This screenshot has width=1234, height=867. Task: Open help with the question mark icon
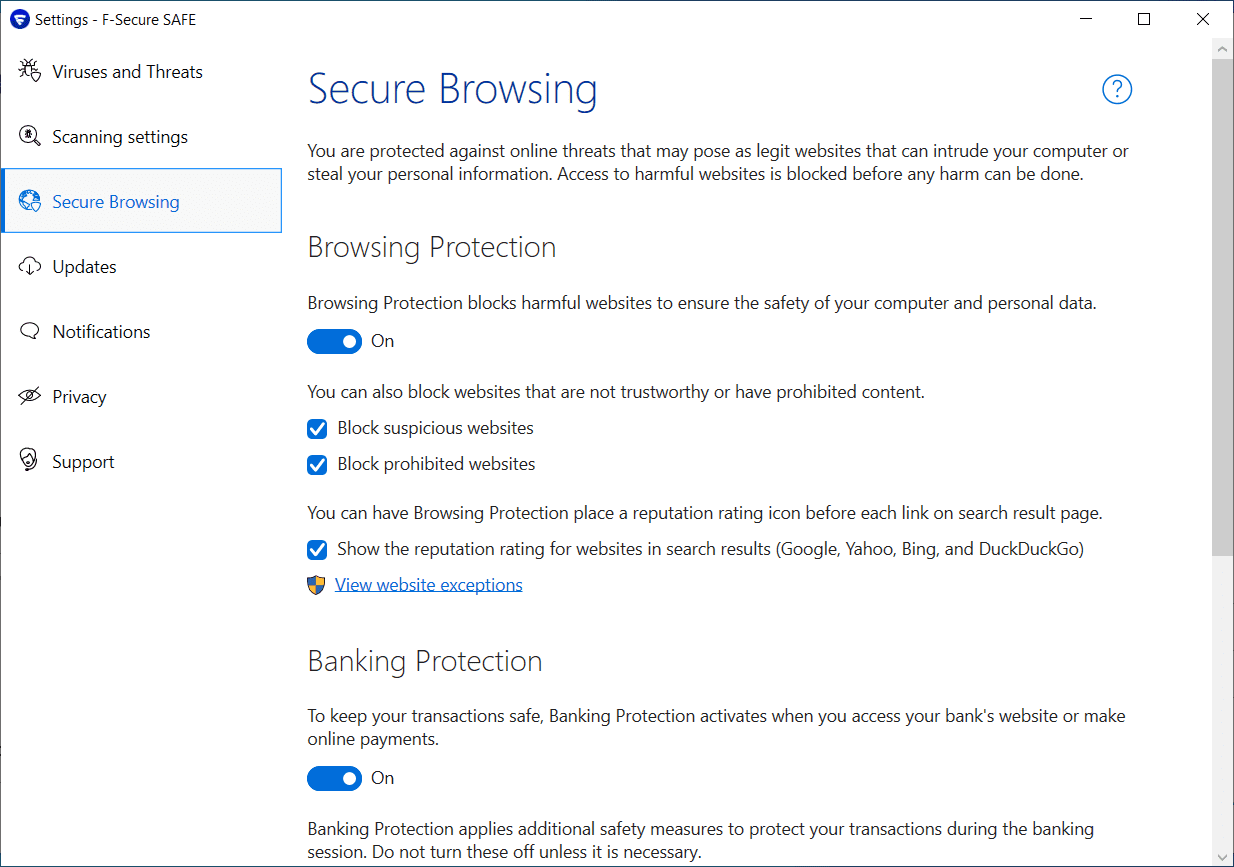(1116, 90)
